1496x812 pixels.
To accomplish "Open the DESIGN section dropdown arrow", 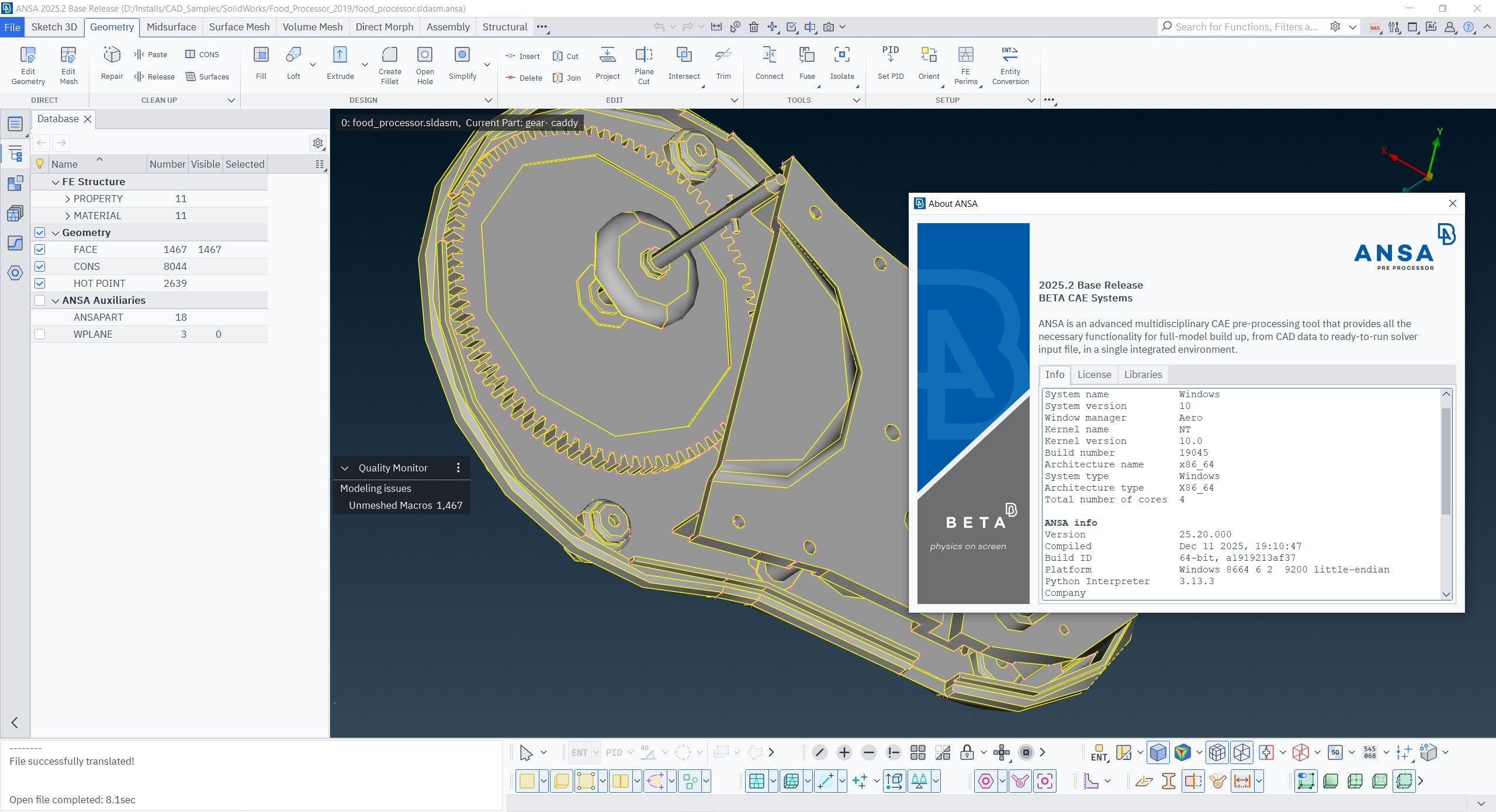I will pyautogui.click(x=489, y=100).
